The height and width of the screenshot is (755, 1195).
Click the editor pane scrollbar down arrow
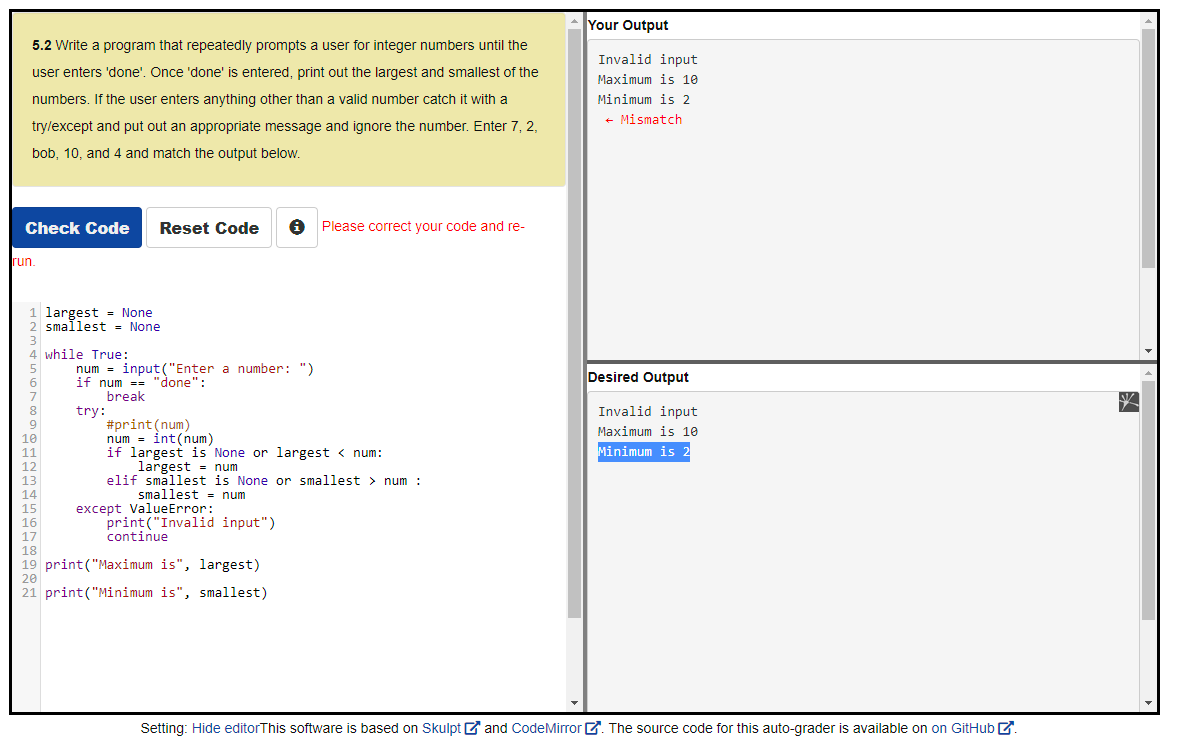tap(575, 703)
